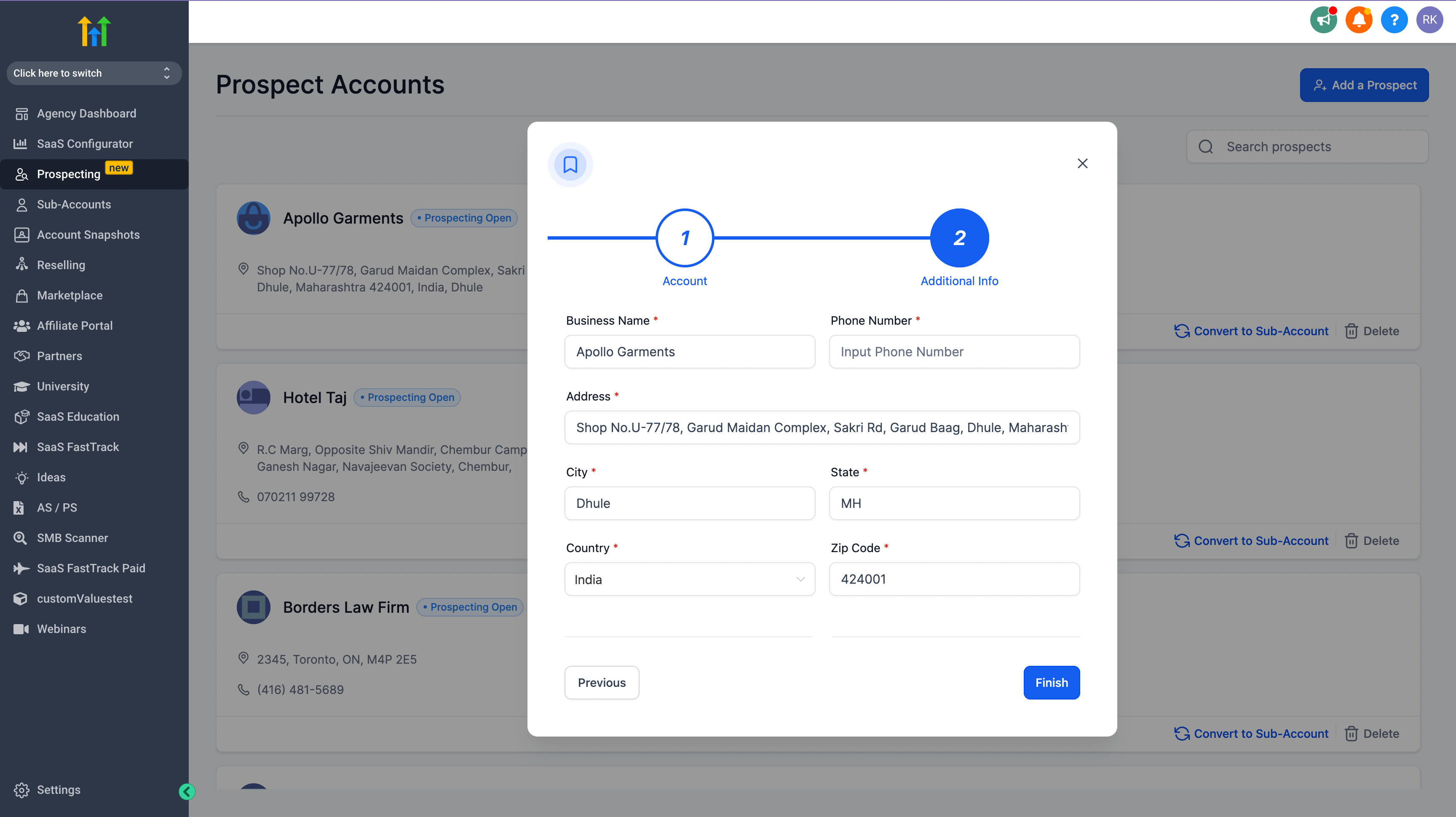Click the Previous button
The height and width of the screenshot is (817, 1456).
click(x=601, y=683)
